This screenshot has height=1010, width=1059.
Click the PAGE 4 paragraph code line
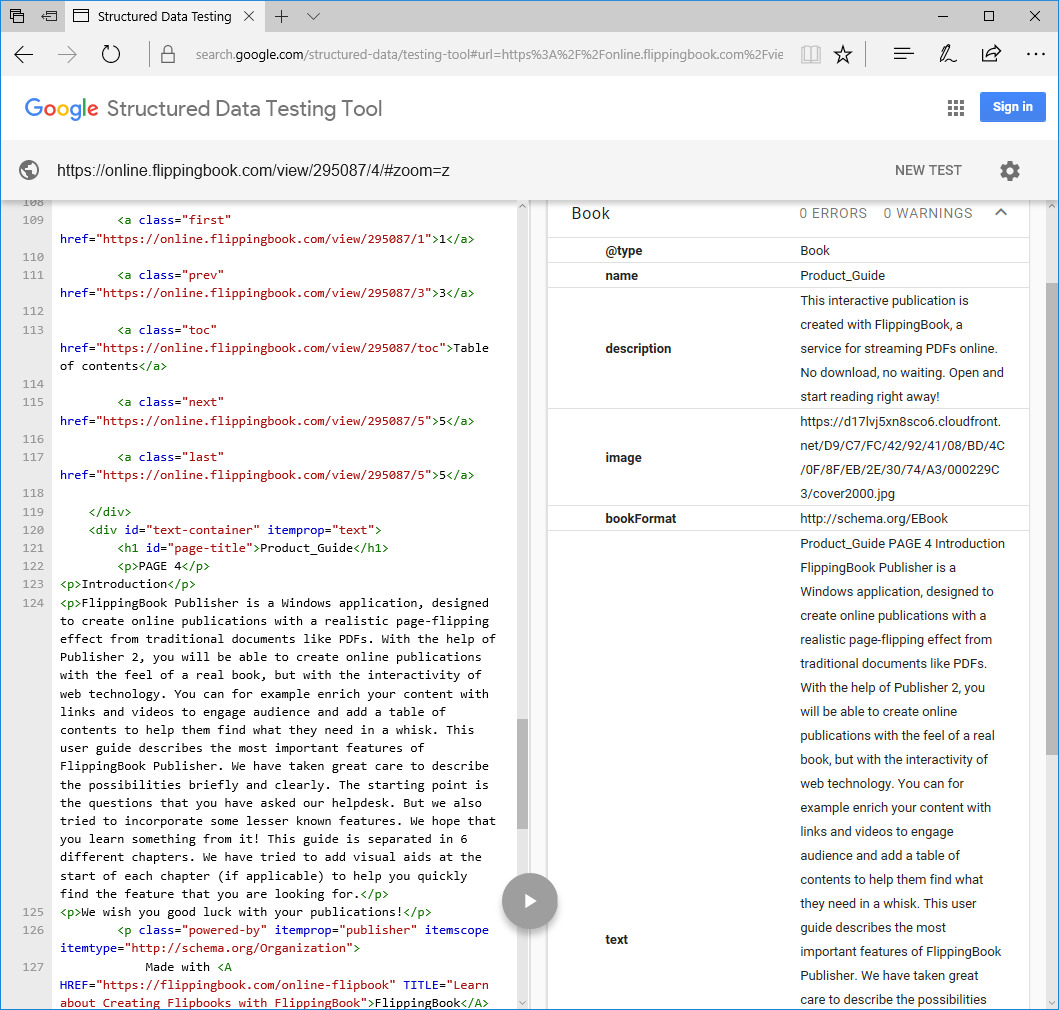pos(163,566)
